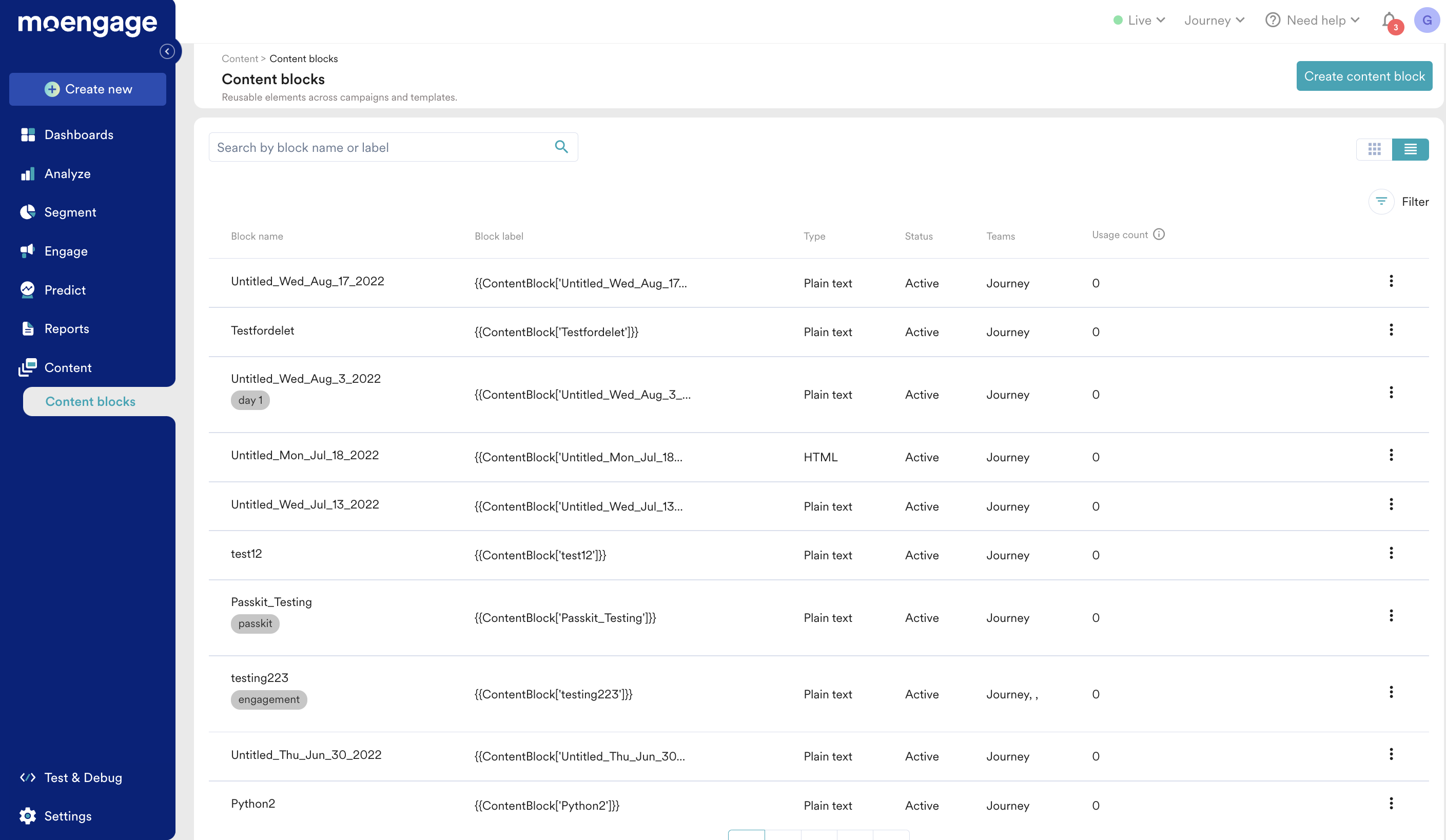
Task: Navigate to Engage section
Action: tap(66, 251)
